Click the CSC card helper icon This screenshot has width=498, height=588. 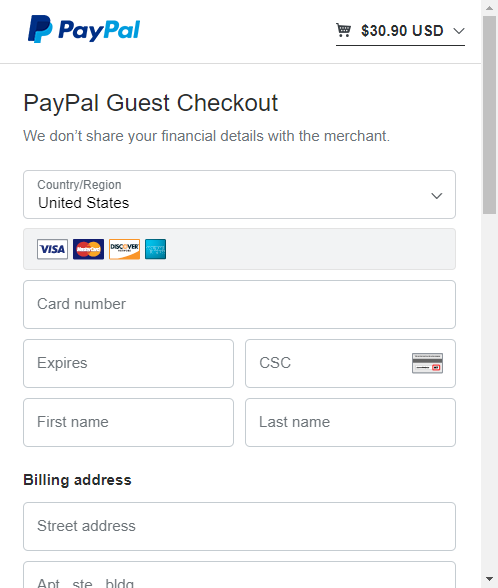point(428,363)
